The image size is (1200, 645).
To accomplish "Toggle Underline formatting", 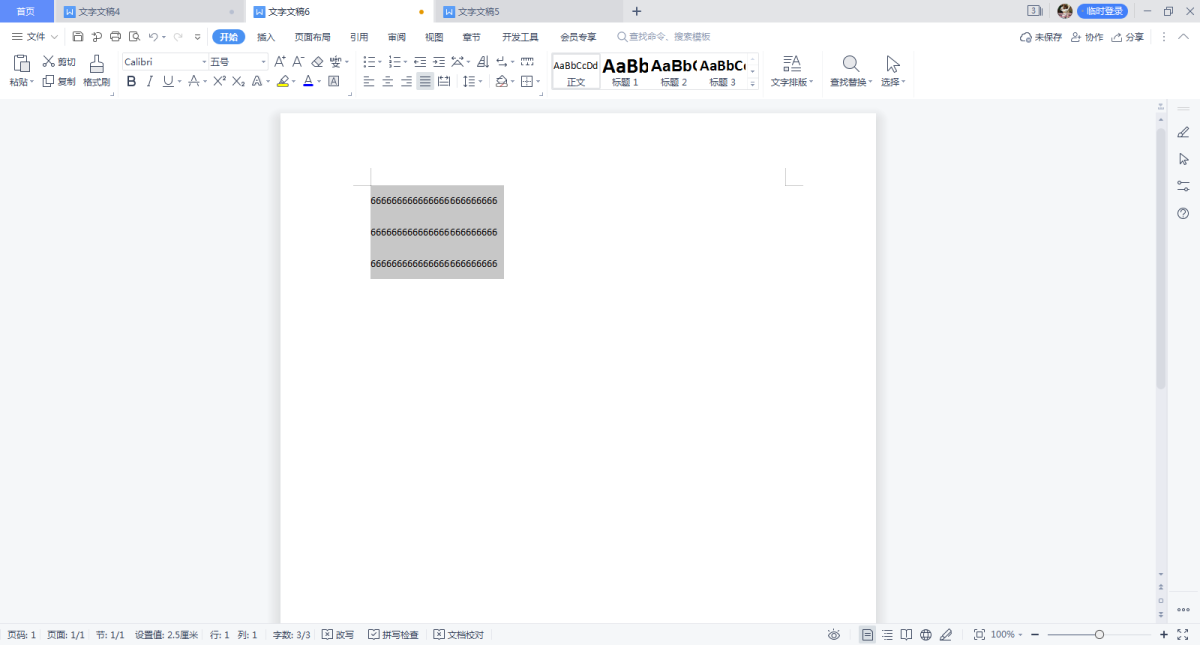I will pos(167,82).
